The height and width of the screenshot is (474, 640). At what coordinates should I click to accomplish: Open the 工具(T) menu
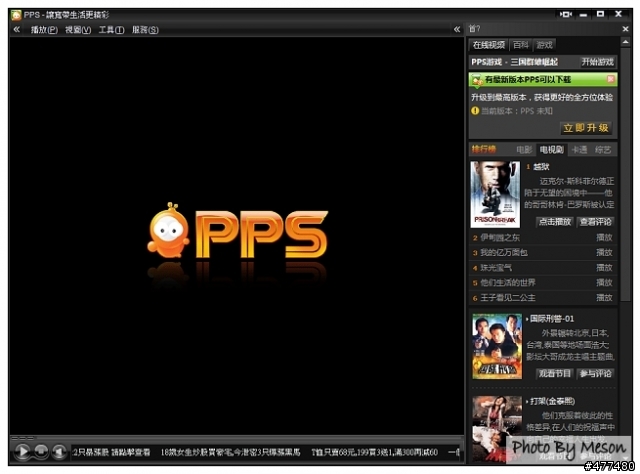[111, 30]
